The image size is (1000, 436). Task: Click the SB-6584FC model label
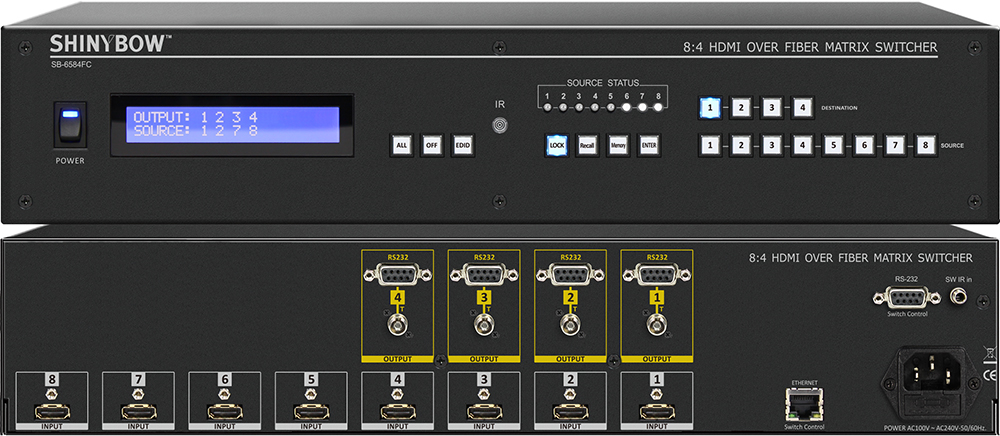pyautogui.click(x=70, y=64)
